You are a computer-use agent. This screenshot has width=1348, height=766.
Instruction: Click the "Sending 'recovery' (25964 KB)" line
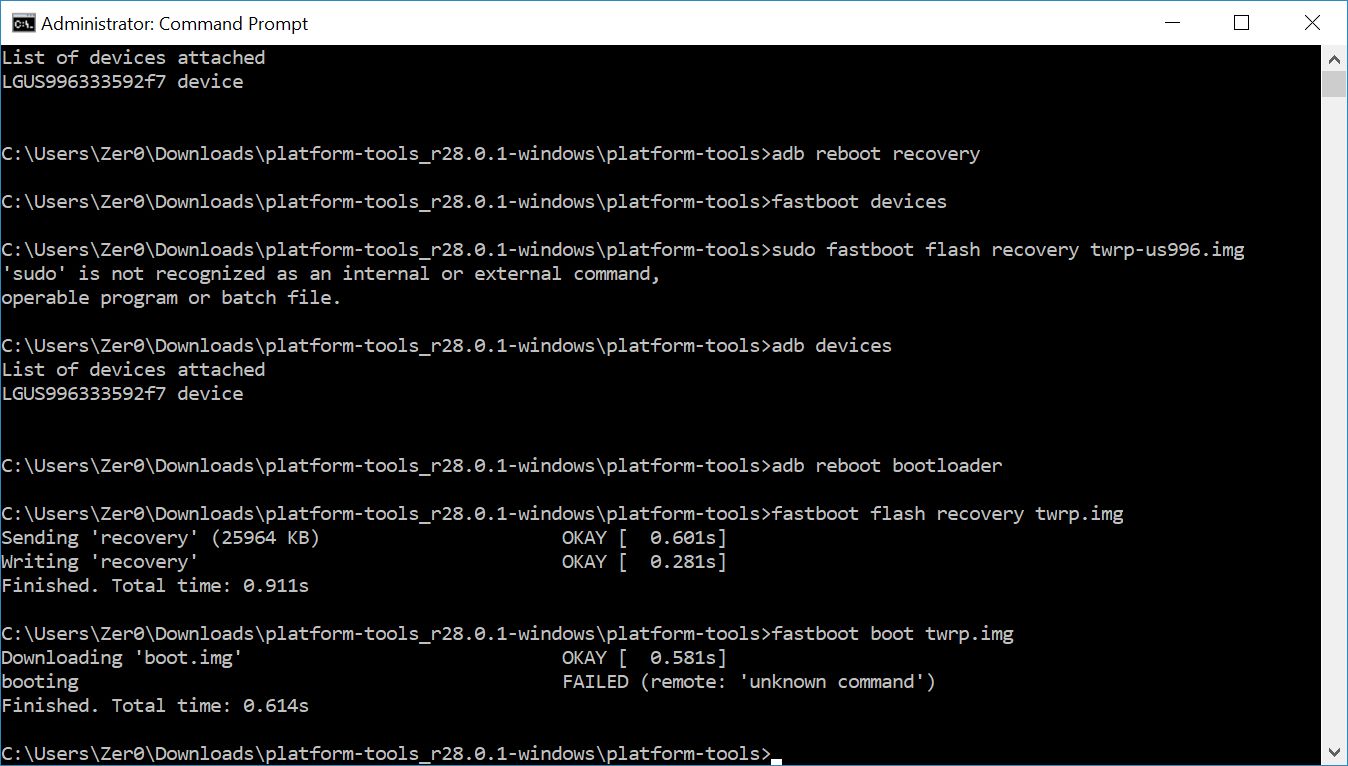[x=160, y=538]
